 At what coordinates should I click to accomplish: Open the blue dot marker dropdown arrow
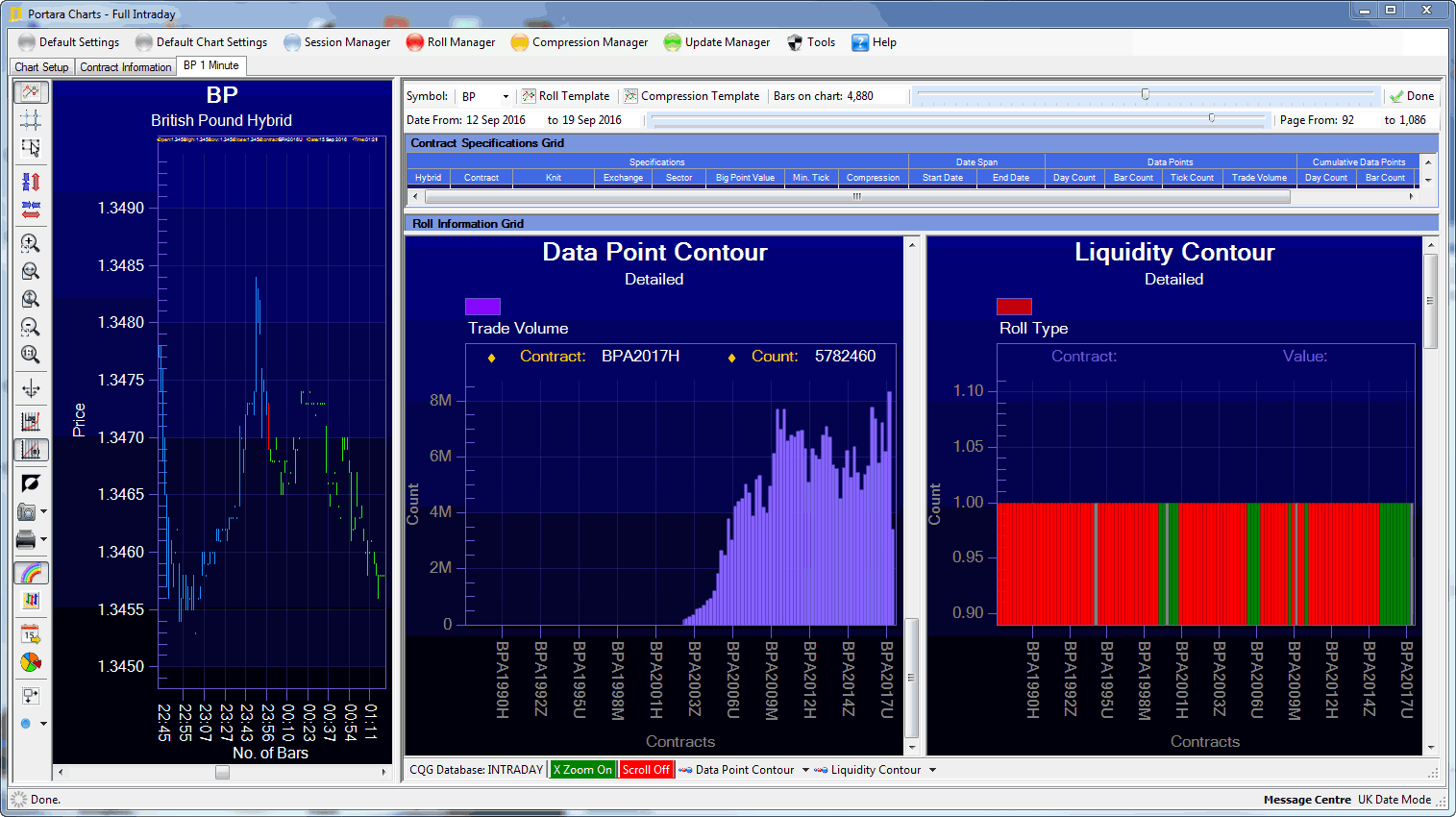pyautogui.click(x=43, y=724)
